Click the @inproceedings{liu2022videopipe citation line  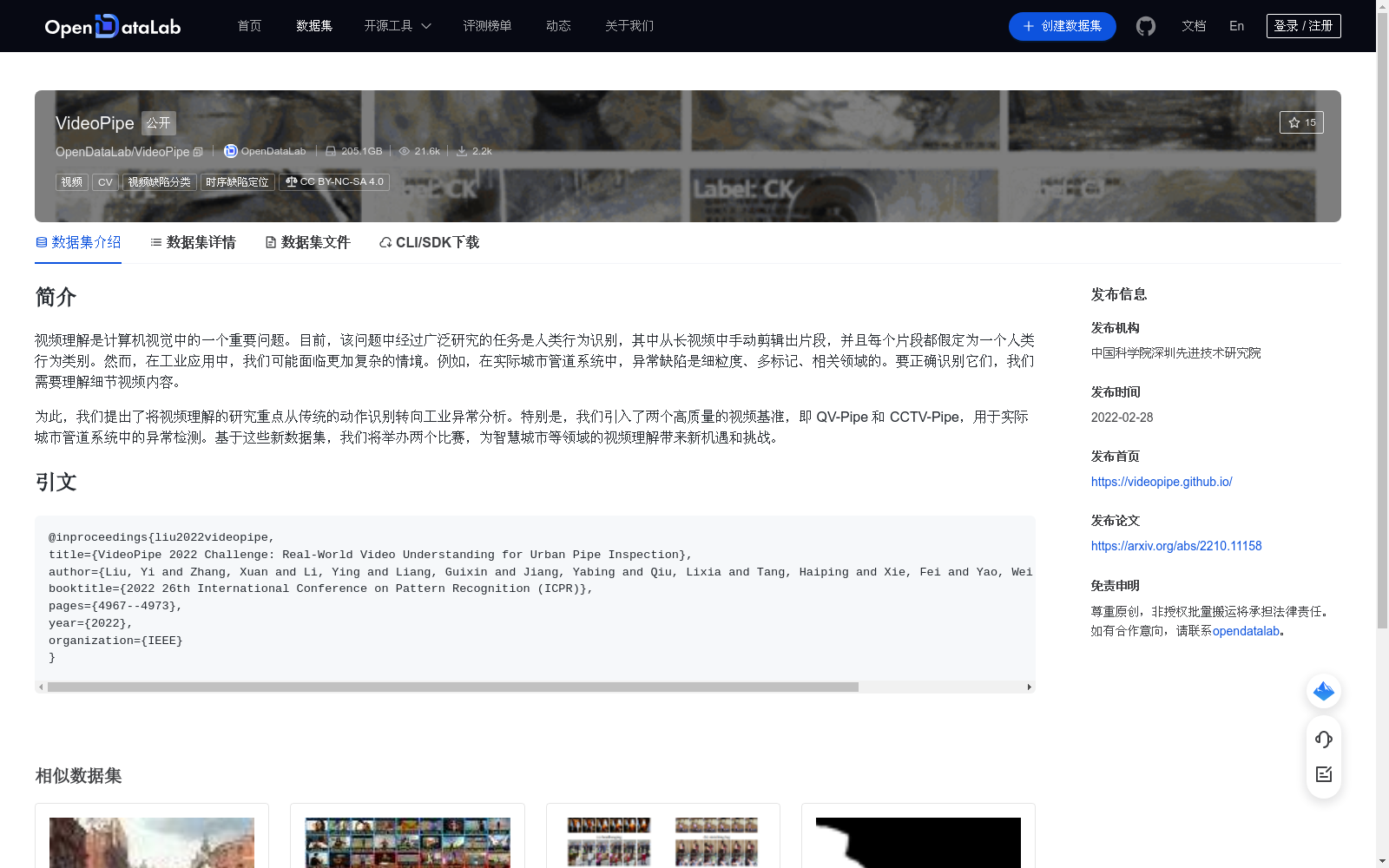tap(161, 537)
